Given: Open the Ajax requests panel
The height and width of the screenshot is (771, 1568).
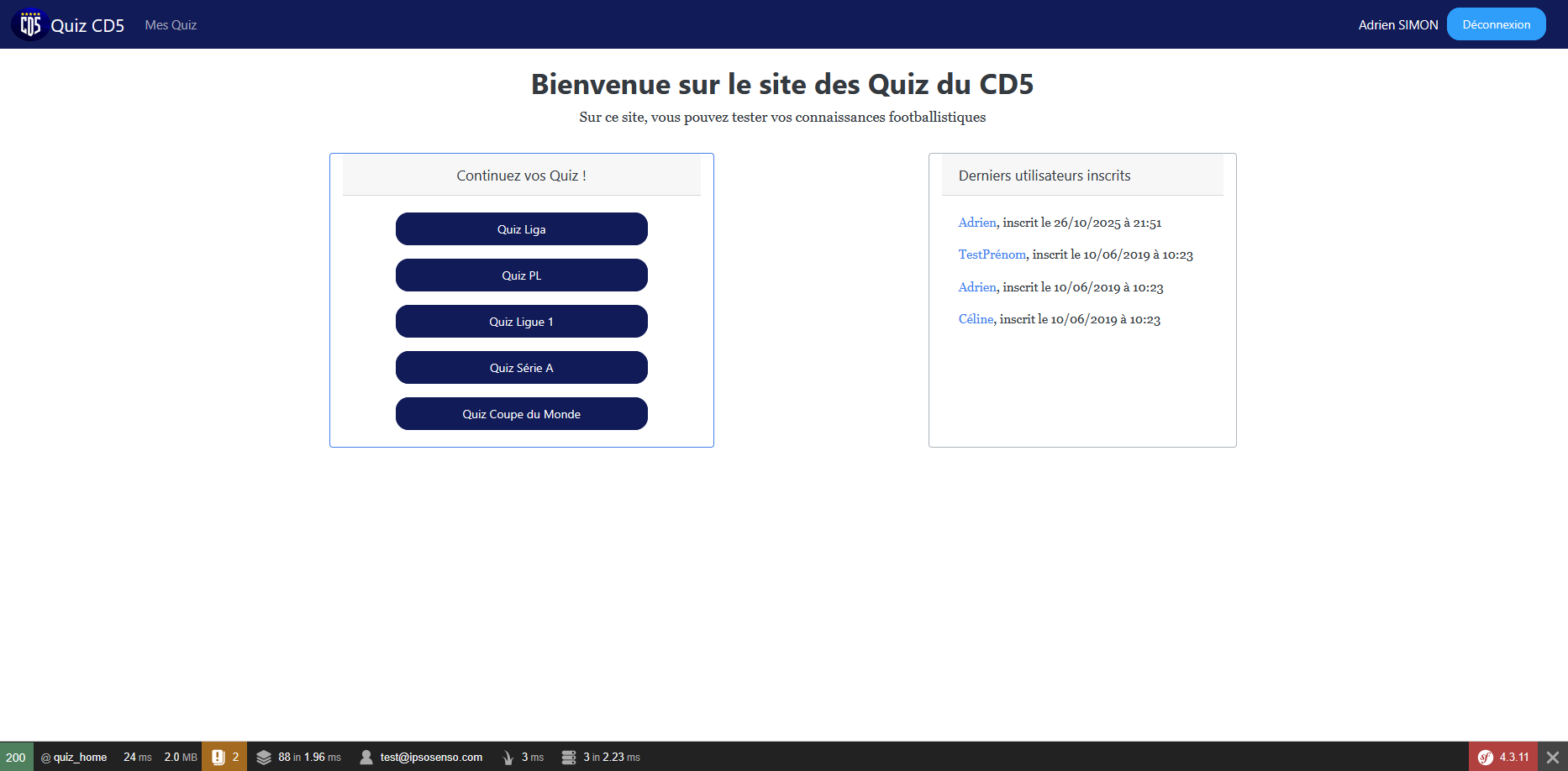Looking at the screenshot, I should 523,757.
